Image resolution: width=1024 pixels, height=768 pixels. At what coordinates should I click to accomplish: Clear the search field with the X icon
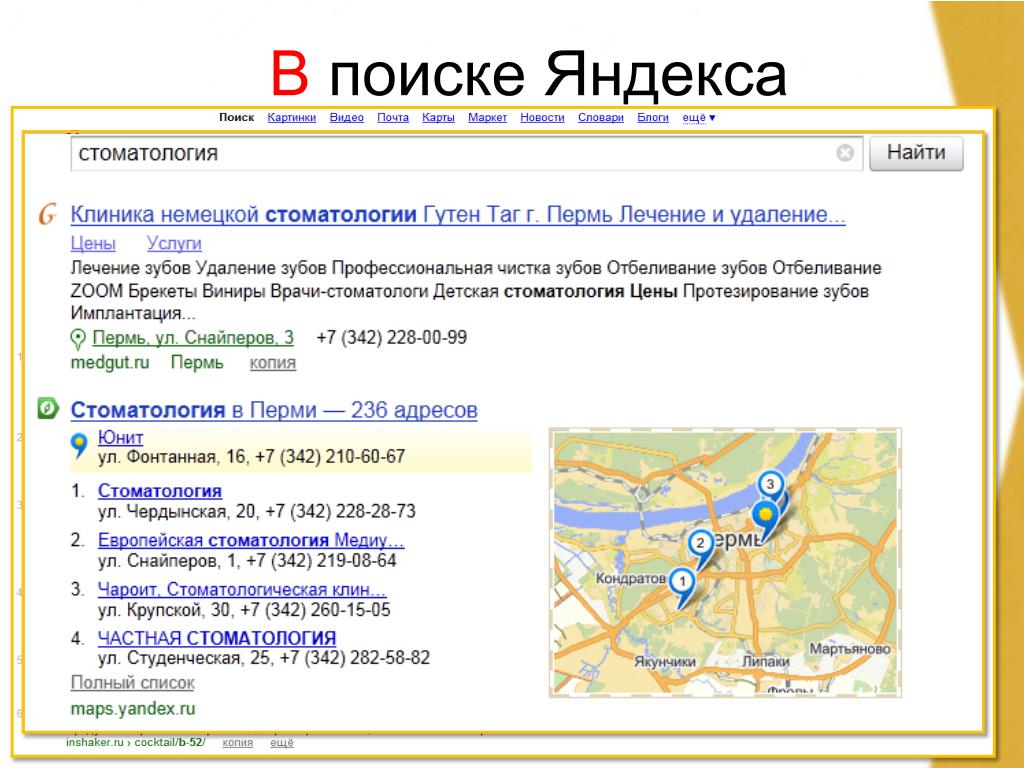coord(845,153)
